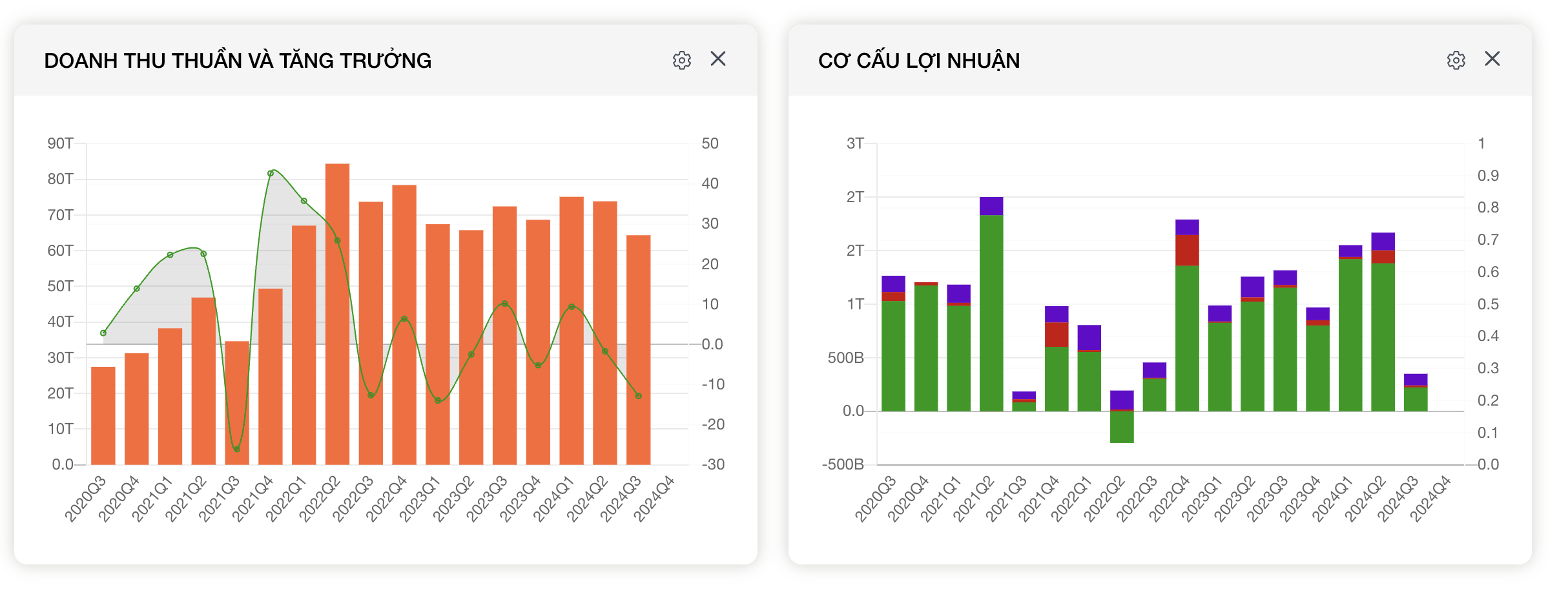This screenshot has height=589, width=1568.
Task: Click the 2024Q4 label in profit chart
Action: 1430,499
